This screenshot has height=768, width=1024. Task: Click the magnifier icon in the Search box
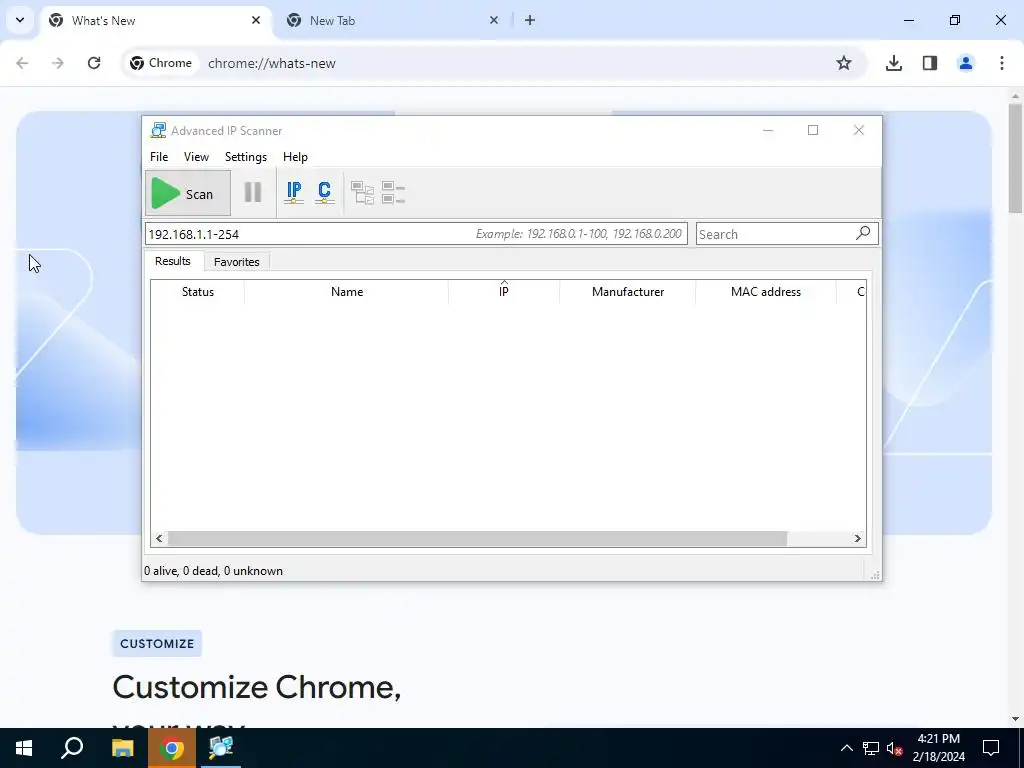[863, 232]
